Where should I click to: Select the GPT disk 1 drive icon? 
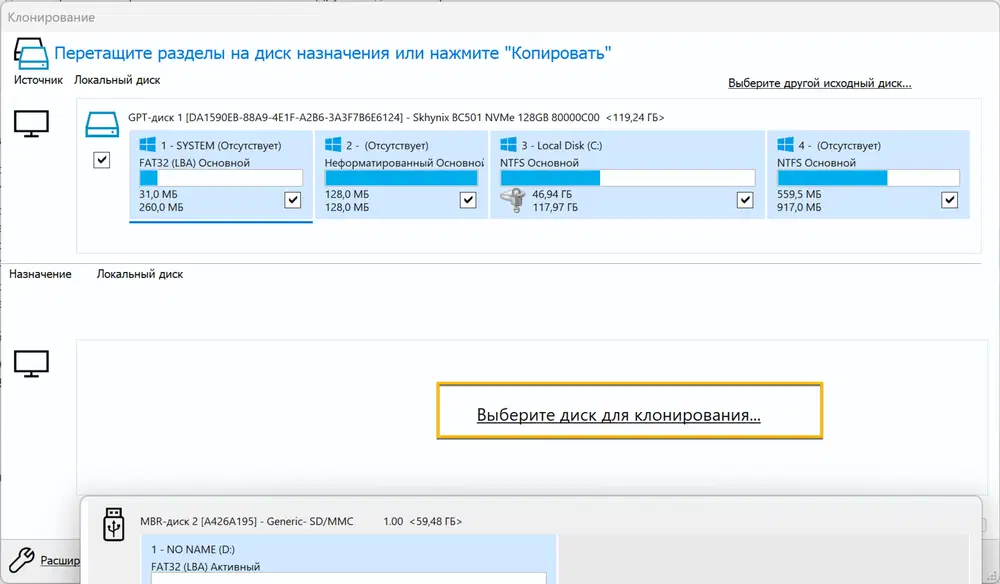[x=102, y=125]
